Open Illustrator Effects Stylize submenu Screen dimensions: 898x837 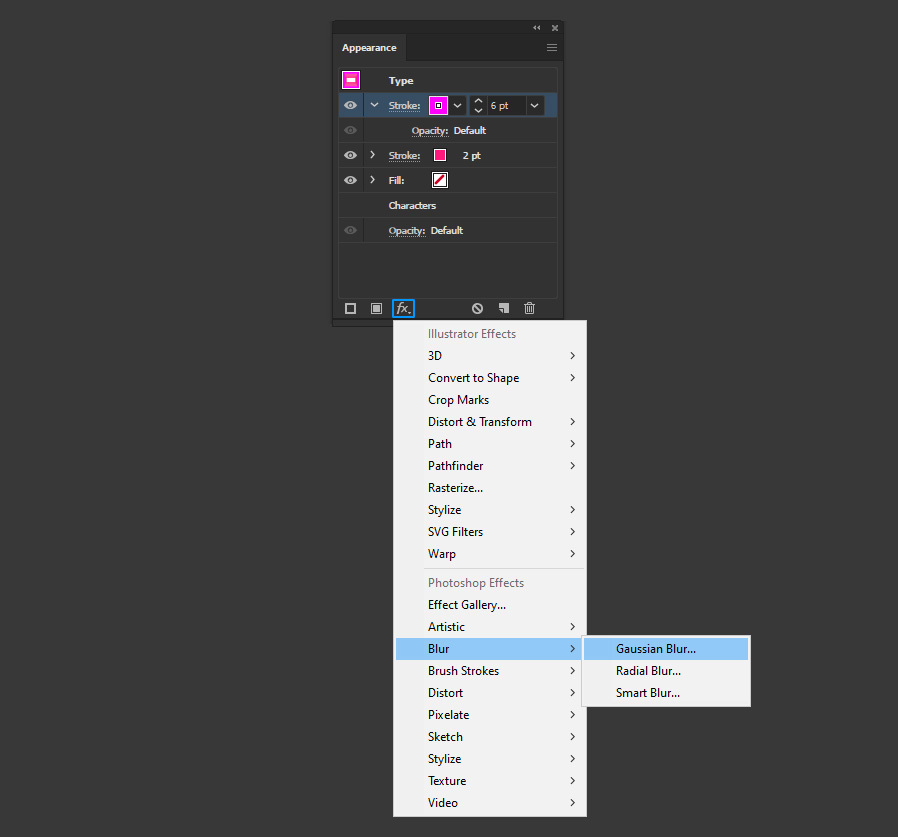[x=490, y=510]
